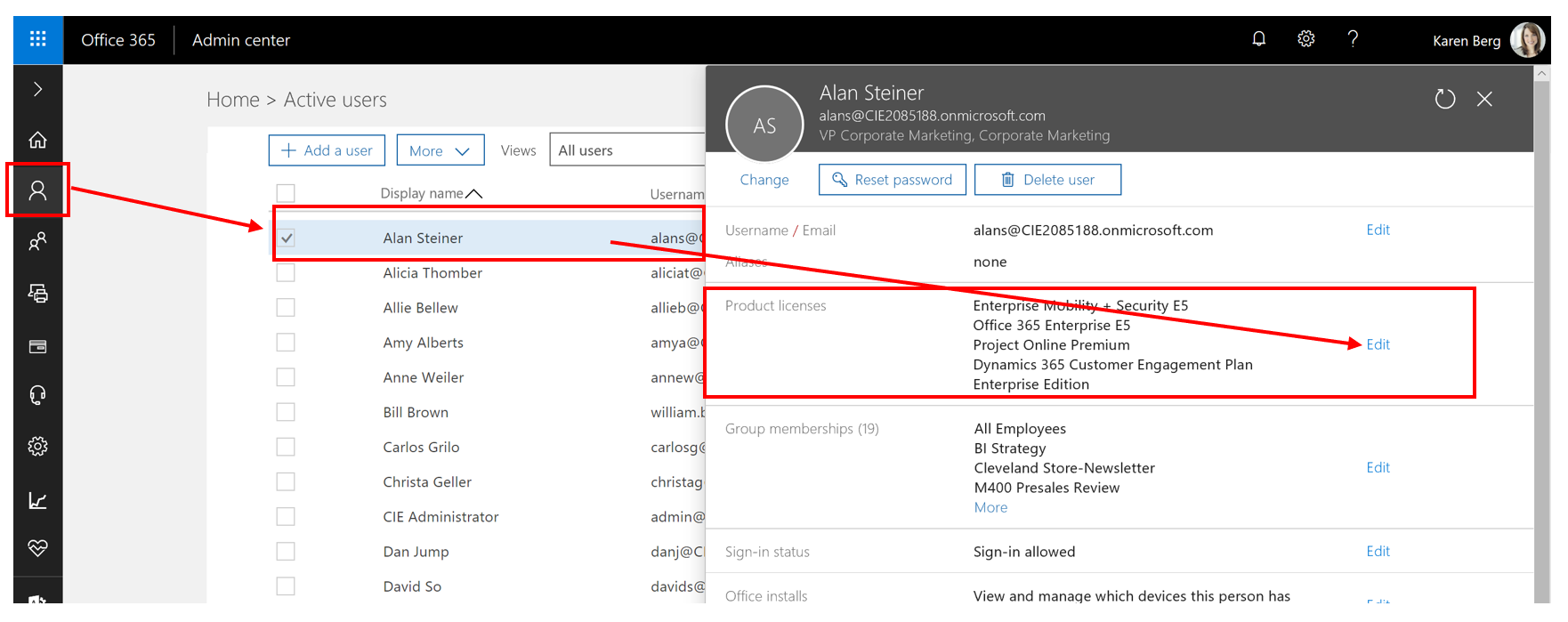
Task: Refresh the Alan Steiner details panel
Action: [x=1444, y=99]
